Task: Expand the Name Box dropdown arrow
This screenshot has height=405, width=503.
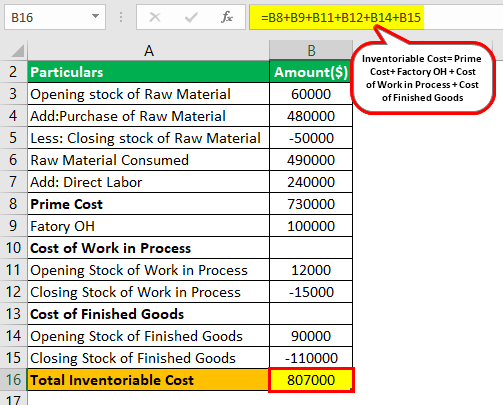Action: click(96, 16)
